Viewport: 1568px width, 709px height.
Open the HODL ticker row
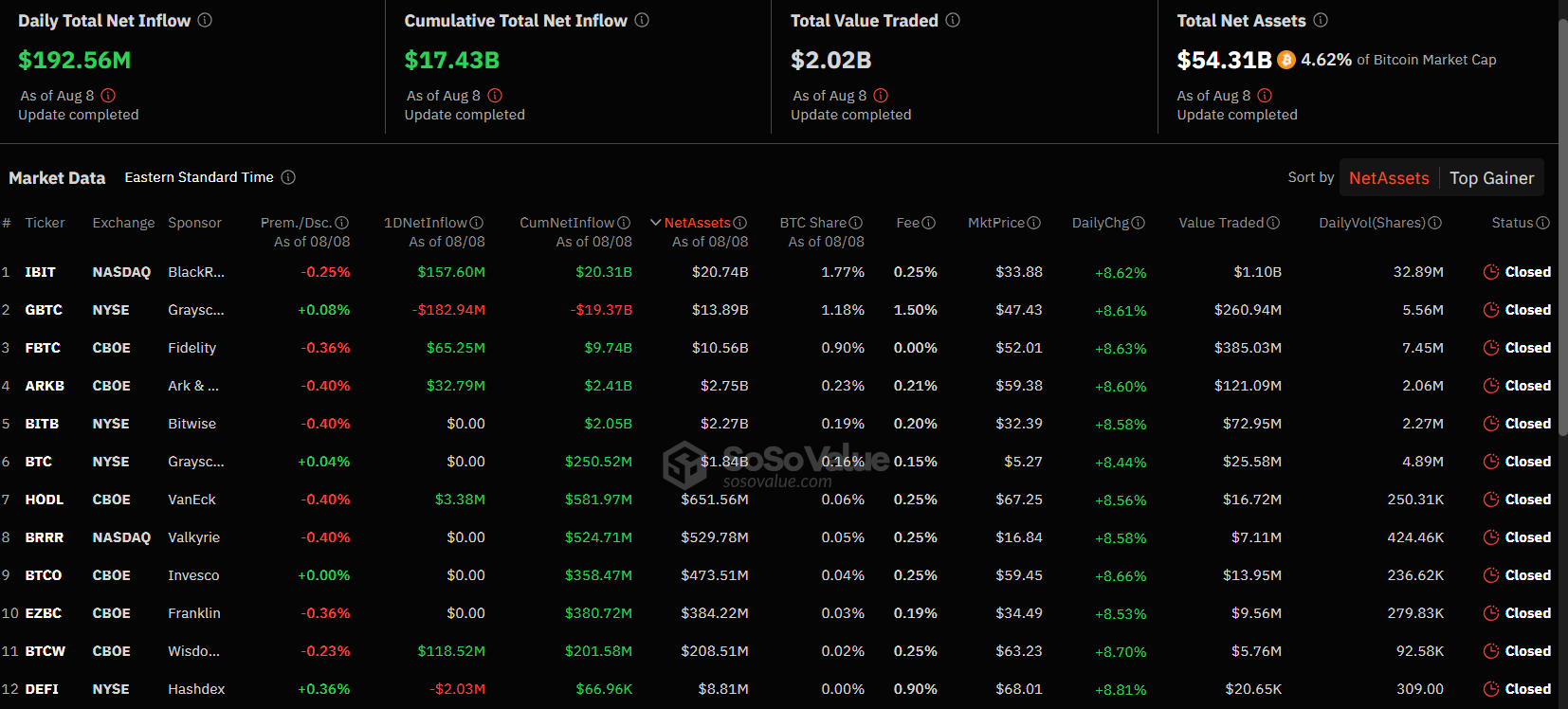(x=45, y=500)
